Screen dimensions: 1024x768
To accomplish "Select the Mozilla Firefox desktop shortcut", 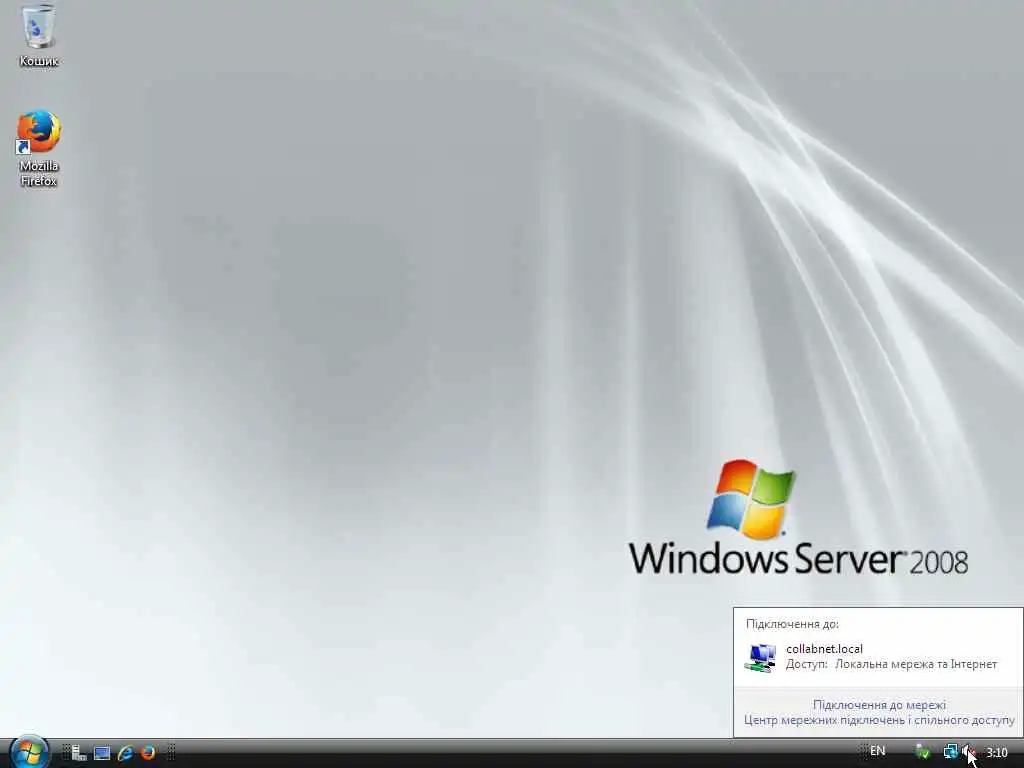I will [x=39, y=148].
